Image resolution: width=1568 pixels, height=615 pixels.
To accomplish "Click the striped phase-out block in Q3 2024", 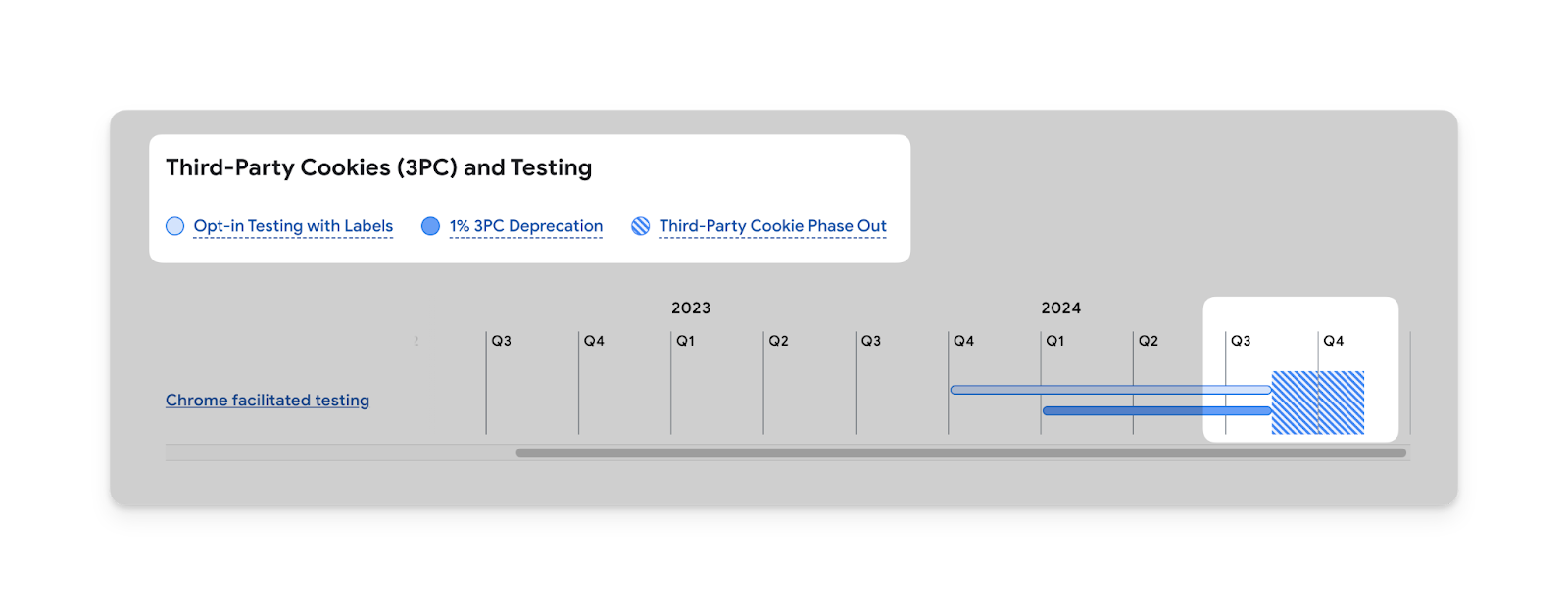I will point(1295,402).
